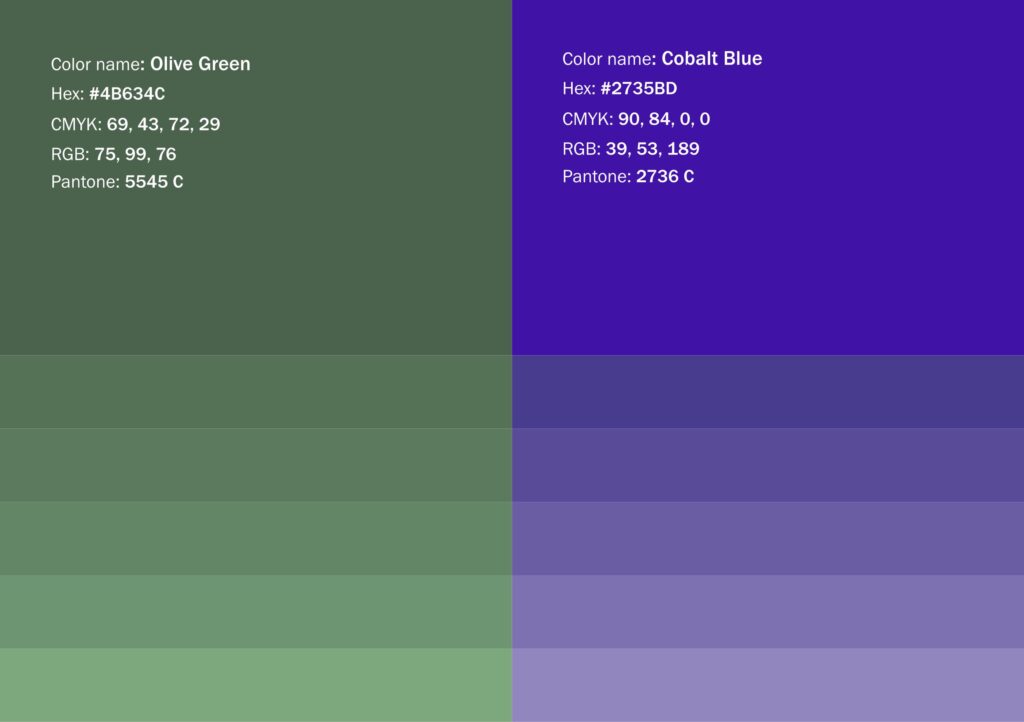The image size is (1024, 722).
Task: Pick the lightest purple tint strip
Action: coord(768,685)
